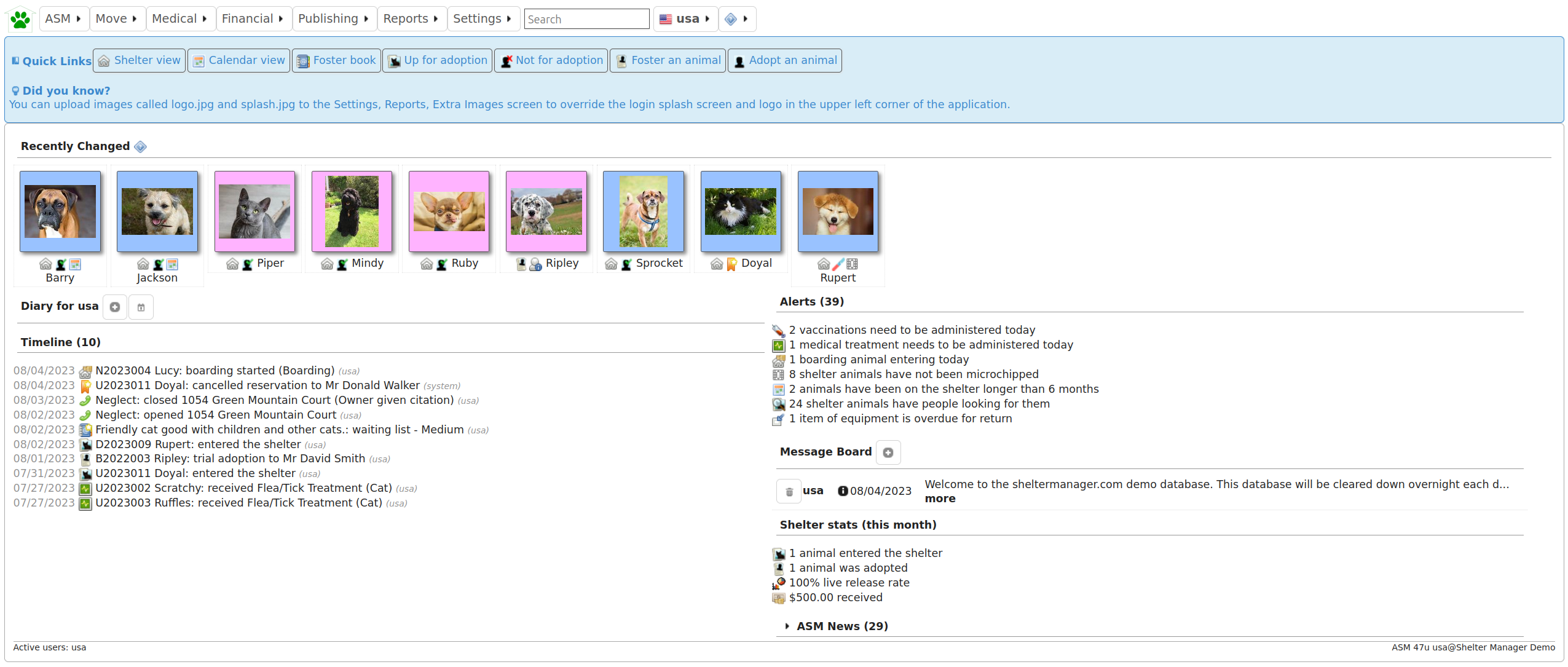Image resolution: width=1568 pixels, height=667 pixels.
Task: Click 'D2023009 Rupert: entered the shelter' entry
Action: coord(198,444)
